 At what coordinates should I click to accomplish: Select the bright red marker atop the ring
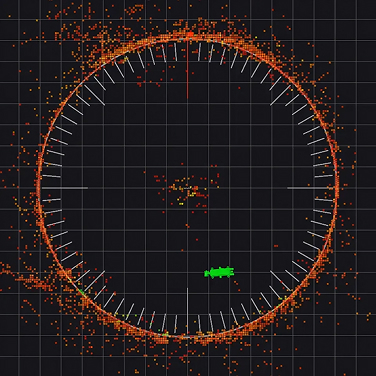[190, 34]
